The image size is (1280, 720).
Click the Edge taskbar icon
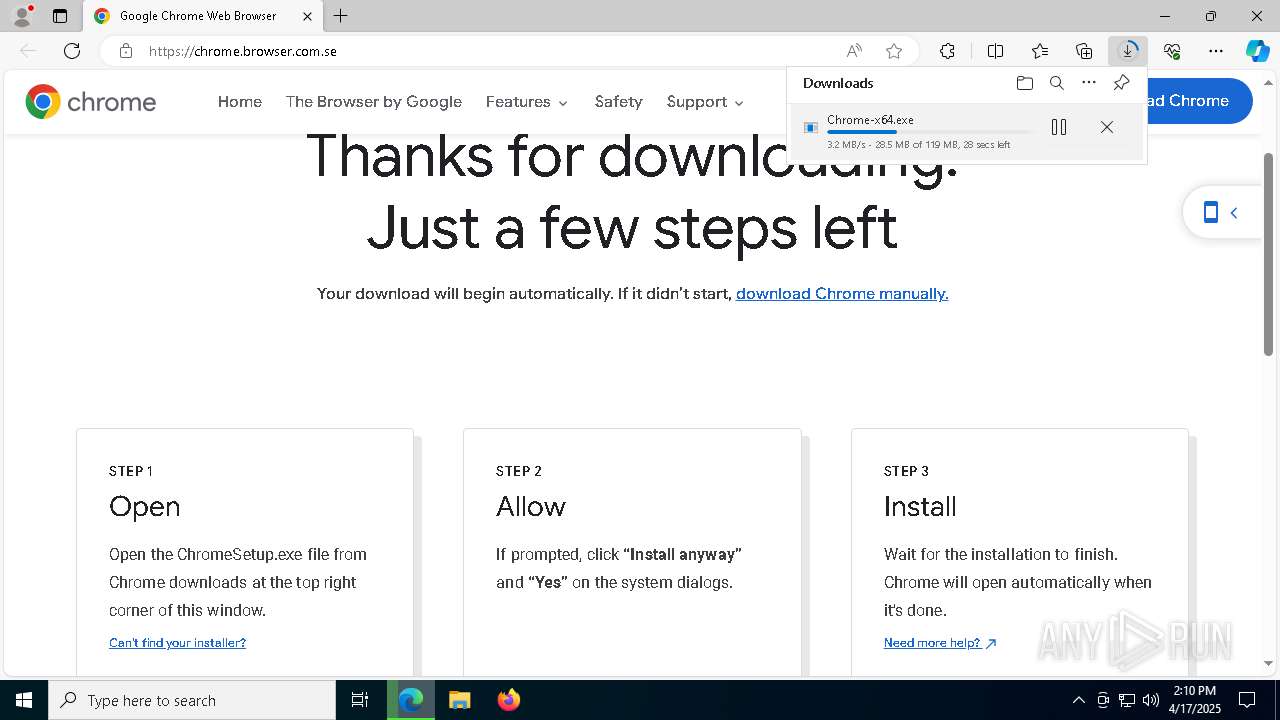(x=411, y=700)
